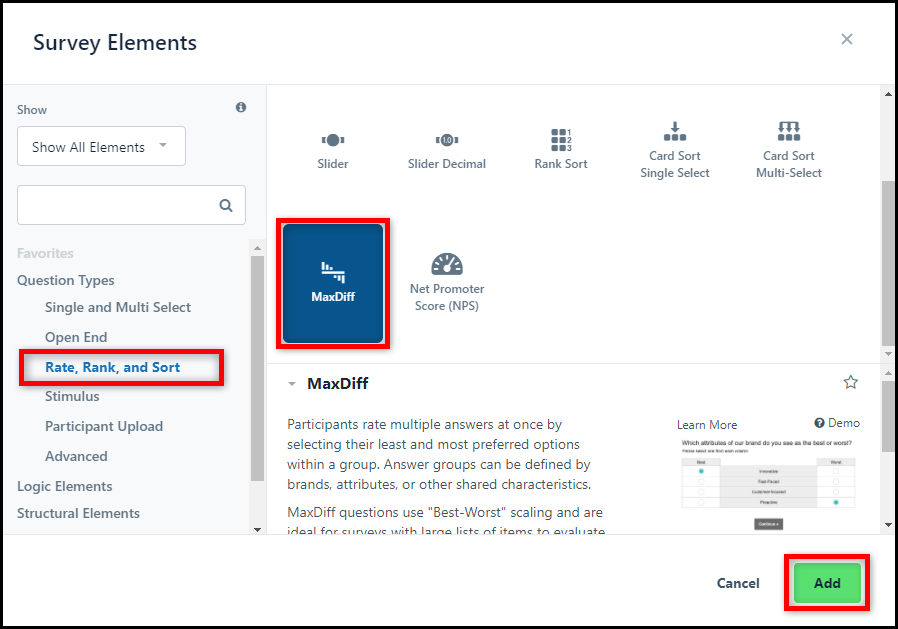Click the search magnifier icon
This screenshot has height=629, width=898.
(x=226, y=205)
